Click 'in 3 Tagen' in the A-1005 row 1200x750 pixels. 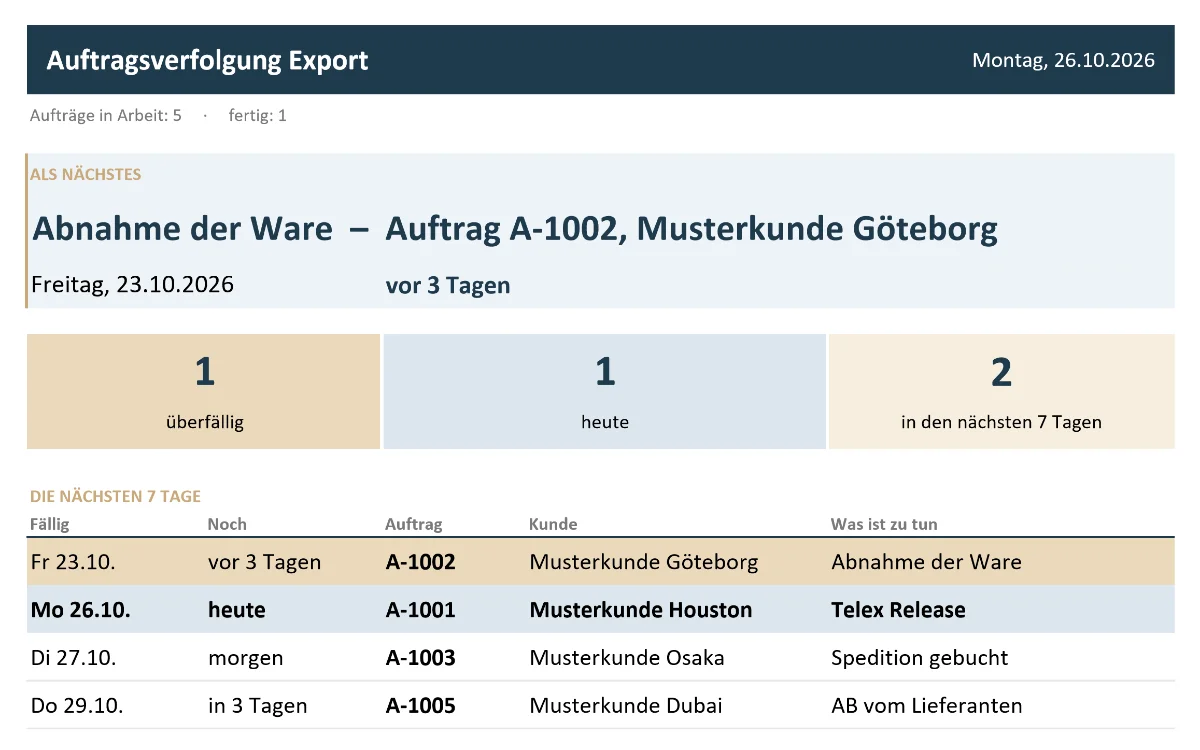(x=257, y=706)
